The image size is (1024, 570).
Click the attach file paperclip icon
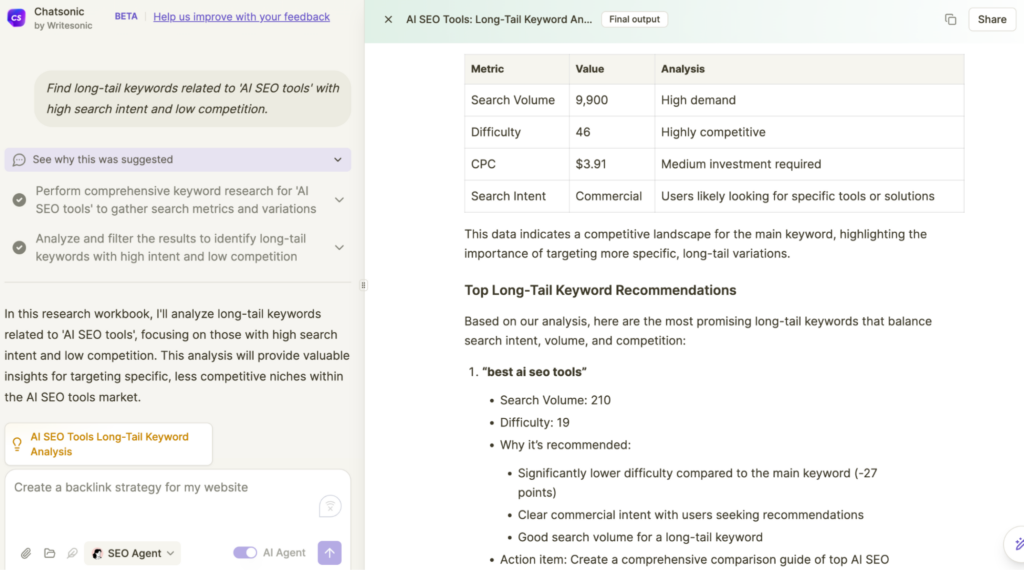click(25, 553)
